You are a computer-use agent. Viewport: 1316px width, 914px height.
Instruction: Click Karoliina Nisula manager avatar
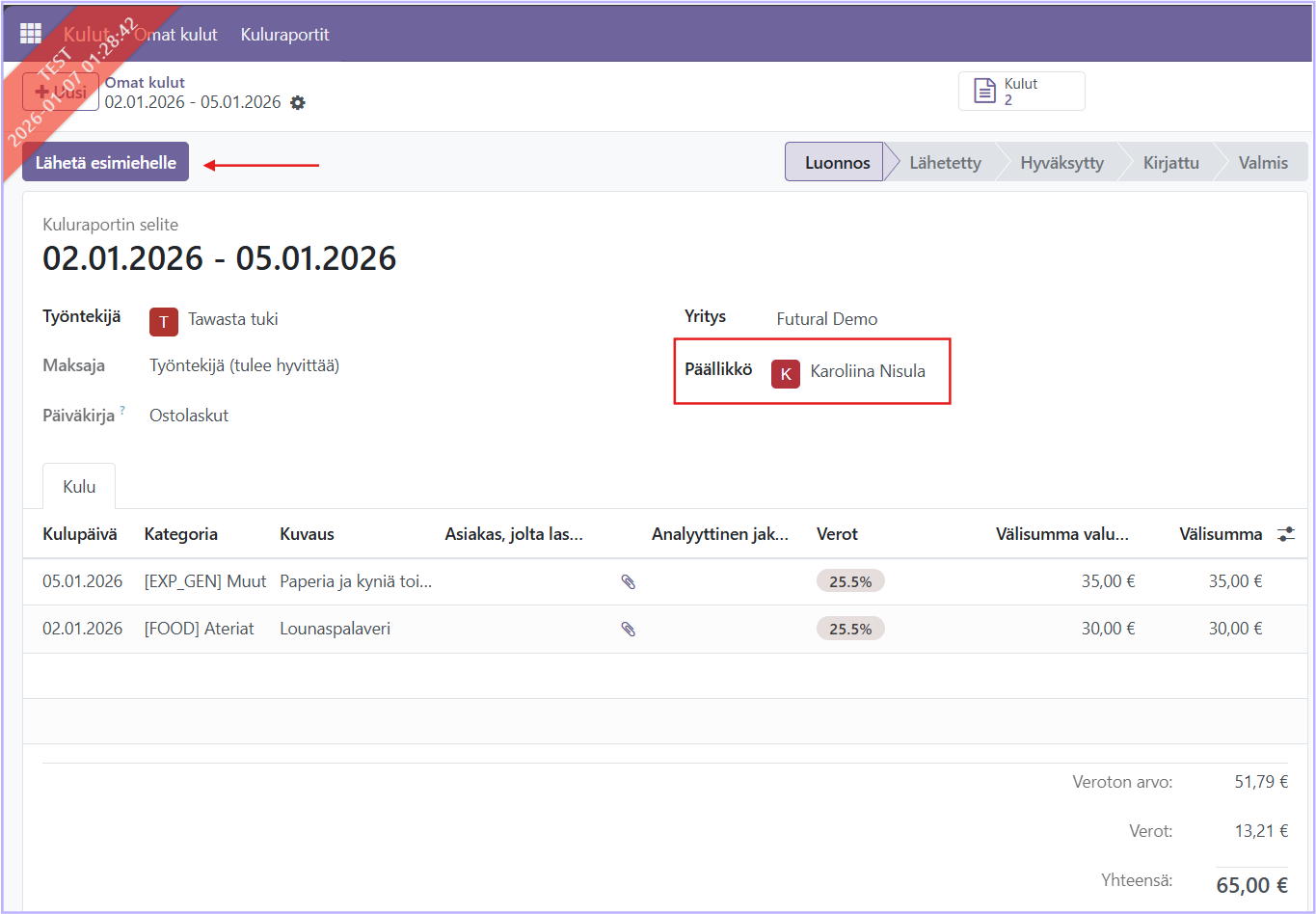(x=786, y=373)
